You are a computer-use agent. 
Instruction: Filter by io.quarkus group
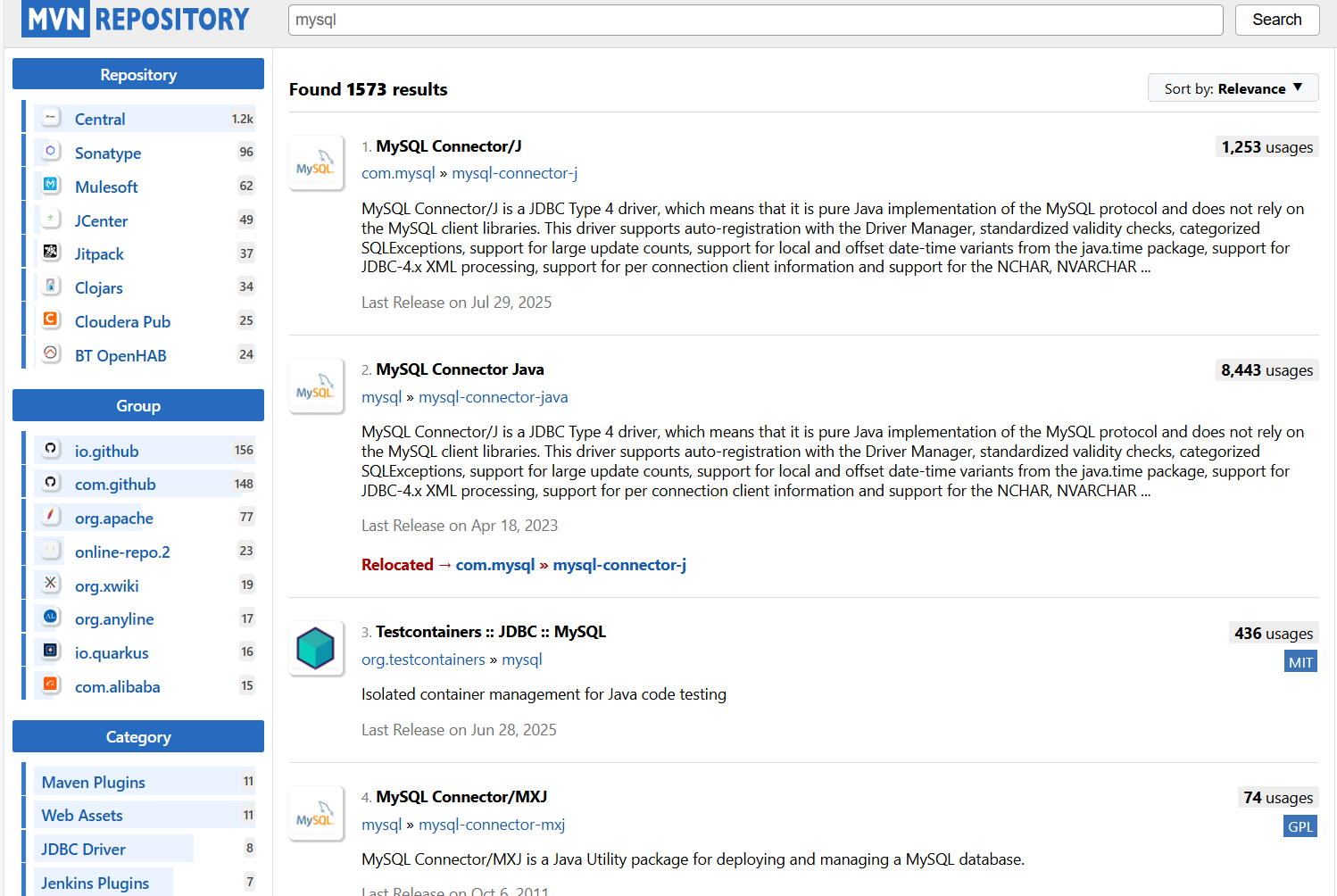(x=145, y=652)
